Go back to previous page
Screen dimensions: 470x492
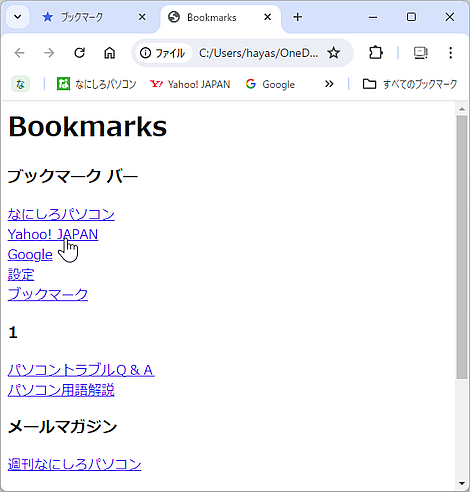pos(20,53)
